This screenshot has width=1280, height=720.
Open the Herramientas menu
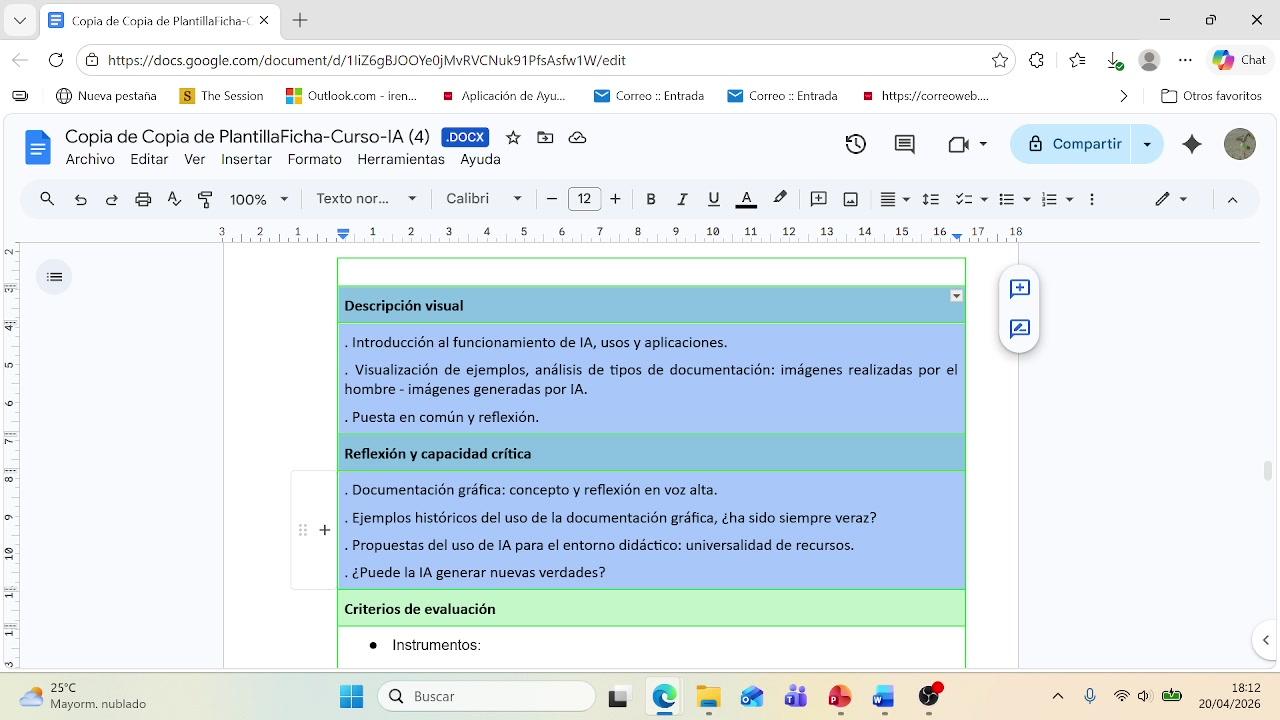coord(400,159)
